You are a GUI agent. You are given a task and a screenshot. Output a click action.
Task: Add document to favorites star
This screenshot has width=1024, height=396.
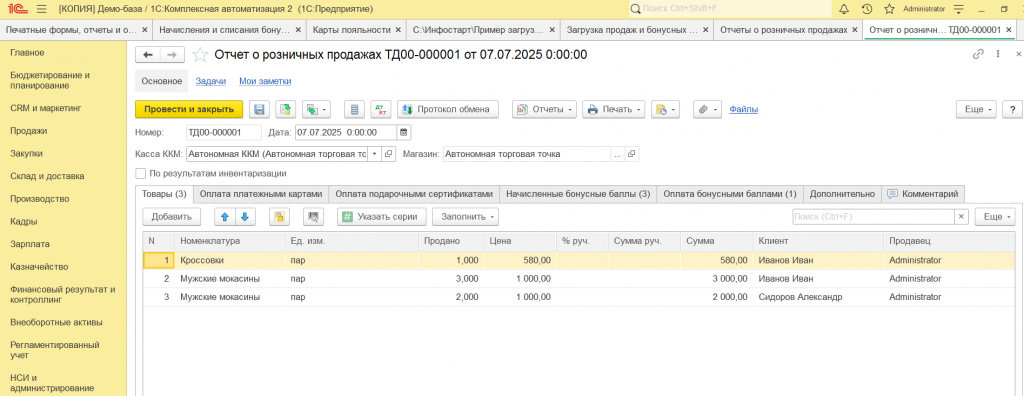(x=200, y=55)
